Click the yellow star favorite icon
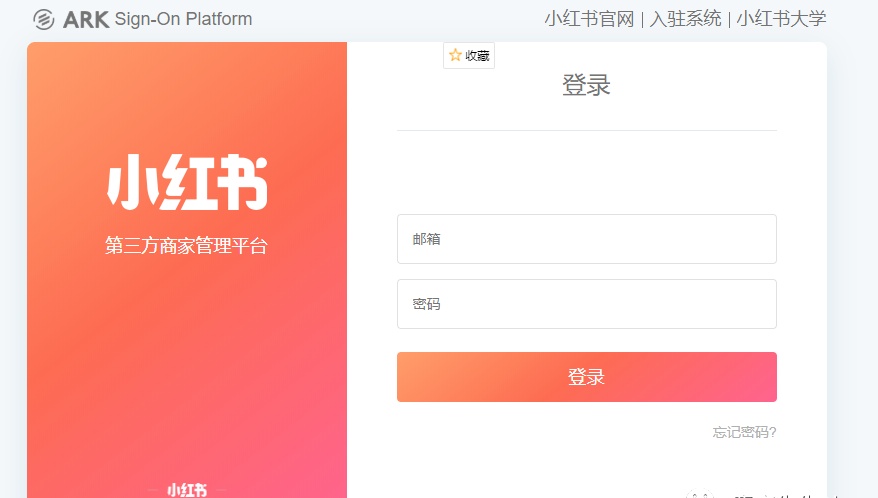 click(x=455, y=56)
